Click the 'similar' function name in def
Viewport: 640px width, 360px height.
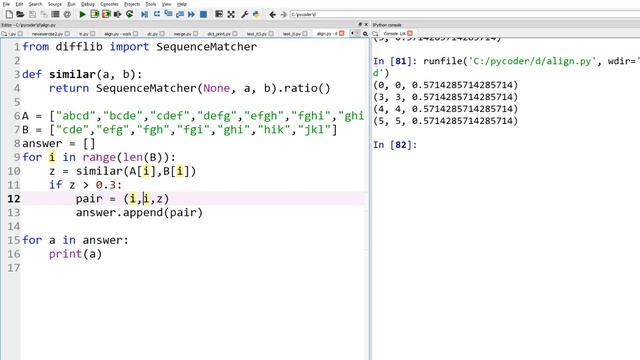click(72, 74)
